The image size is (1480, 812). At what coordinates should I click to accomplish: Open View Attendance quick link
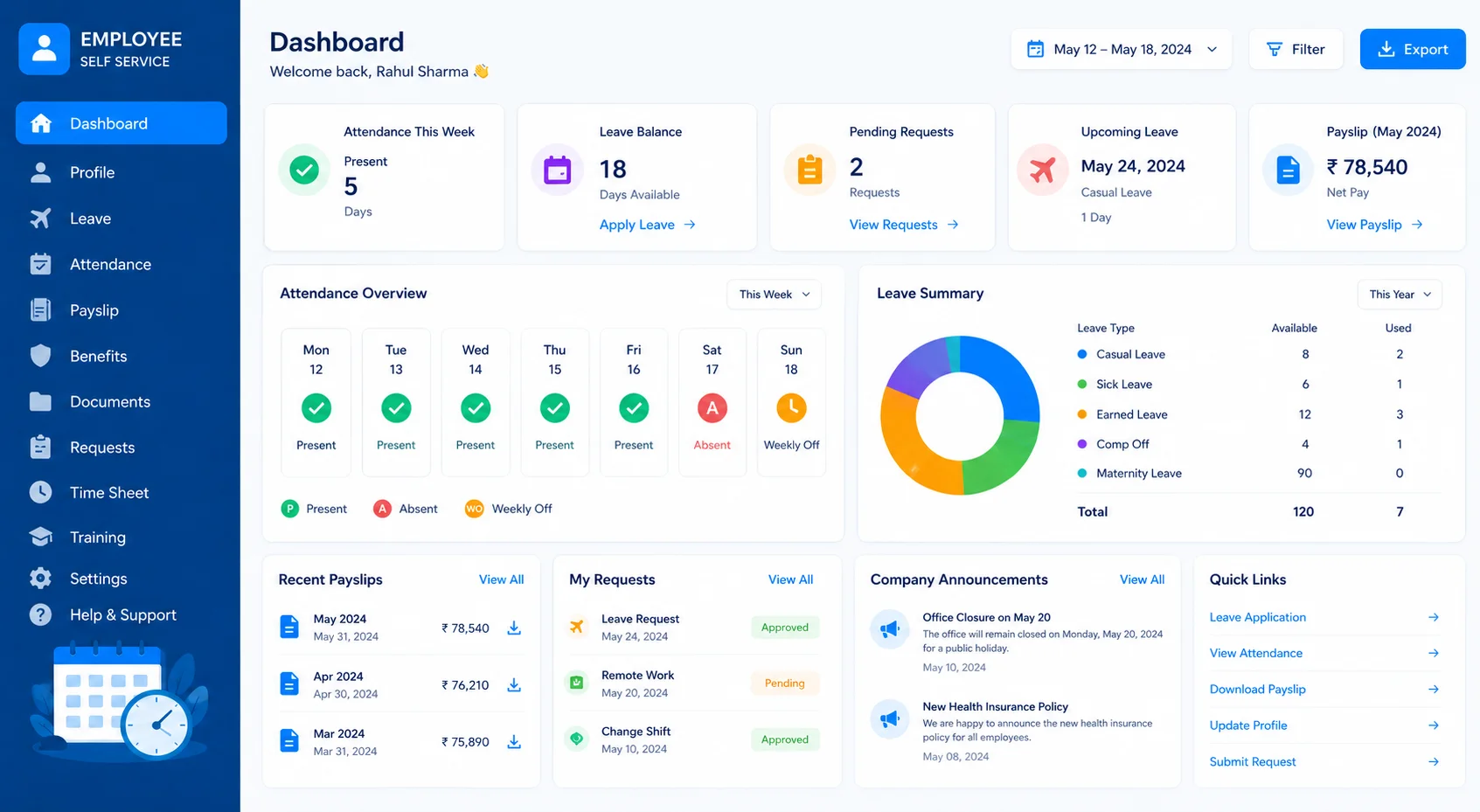tap(1324, 653)
